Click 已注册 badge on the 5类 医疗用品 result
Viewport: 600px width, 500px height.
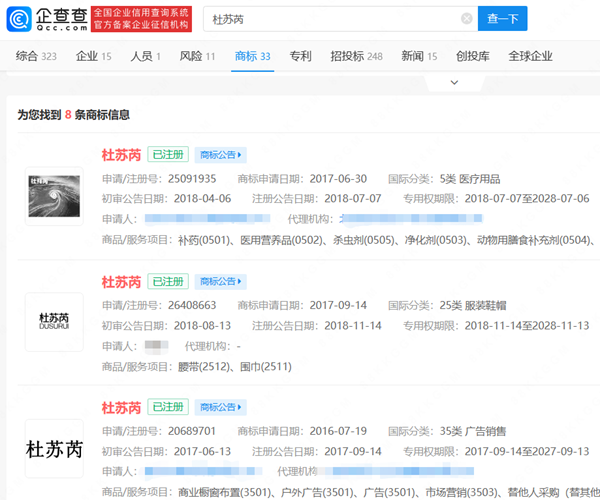tap(168, 155)
